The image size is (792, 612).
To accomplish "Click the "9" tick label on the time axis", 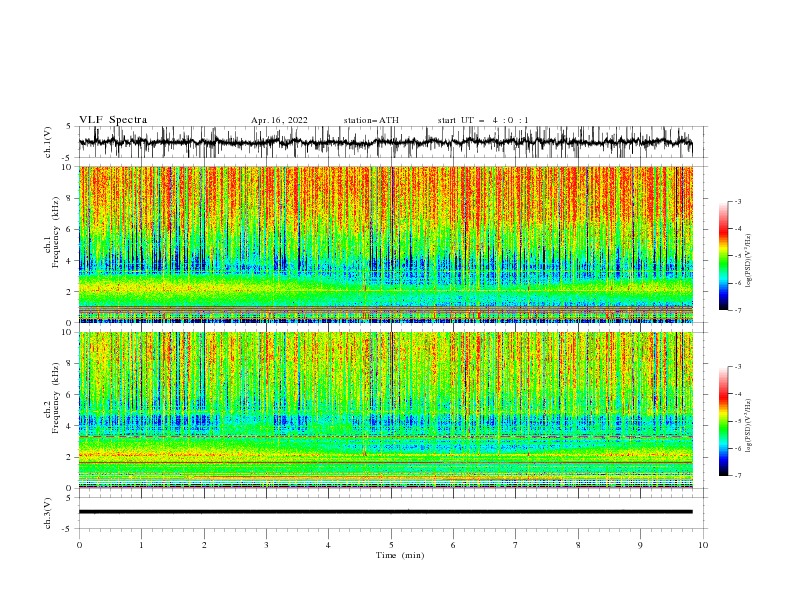I will [x=640, y=545].
